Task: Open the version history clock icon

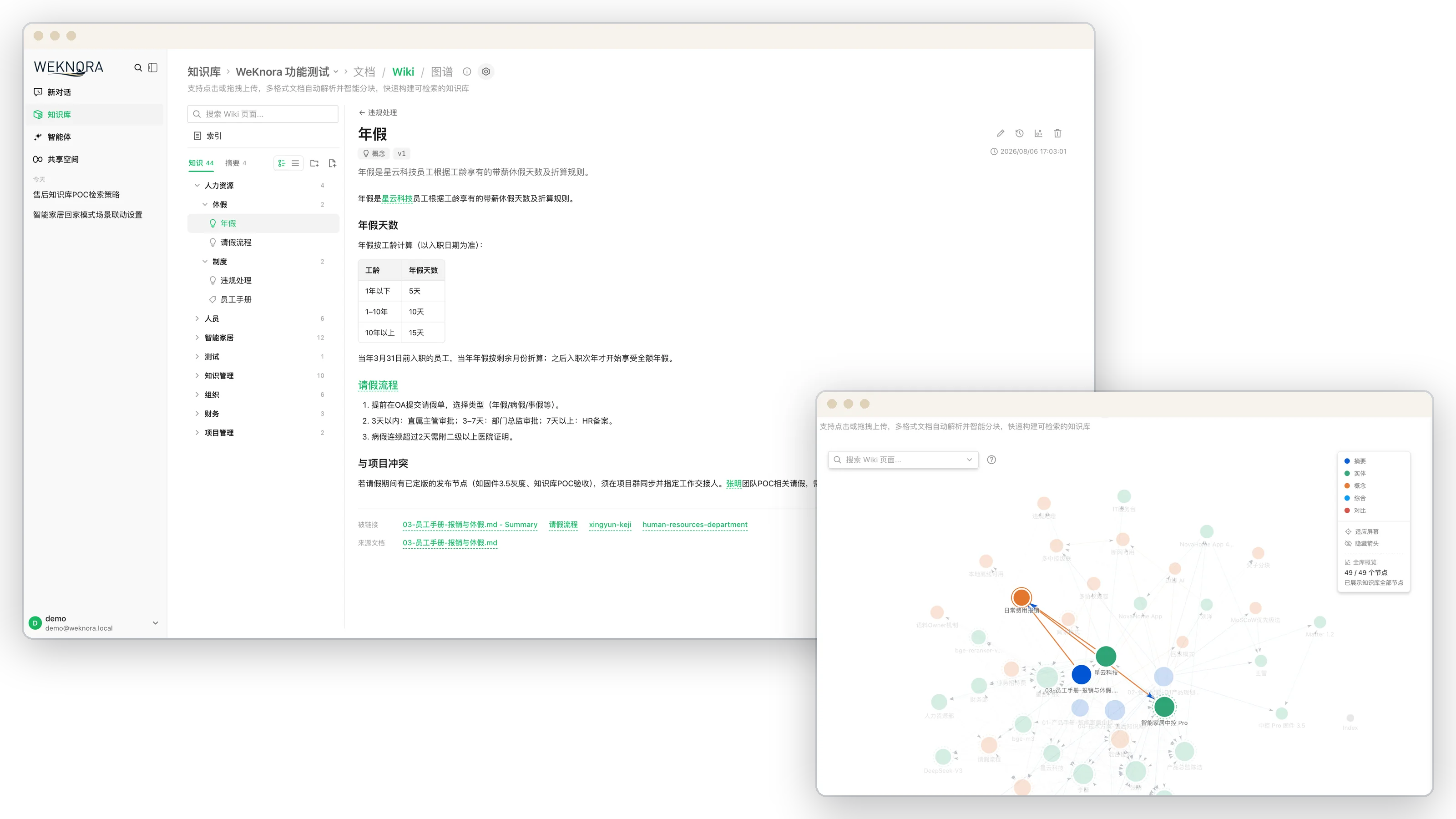Action: coord(1019,133)
